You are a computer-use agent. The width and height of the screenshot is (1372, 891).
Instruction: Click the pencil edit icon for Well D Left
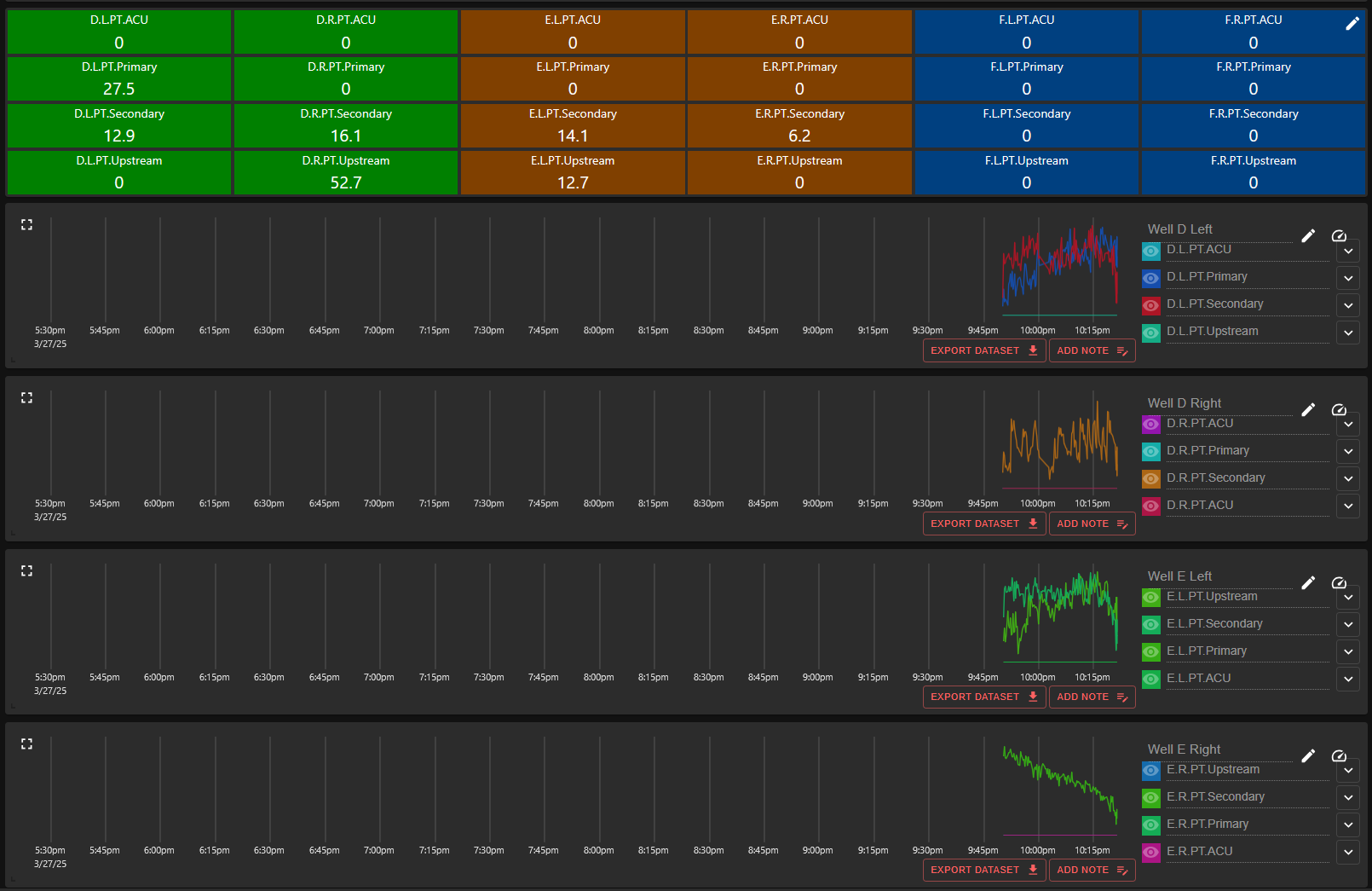(1309, 235)
